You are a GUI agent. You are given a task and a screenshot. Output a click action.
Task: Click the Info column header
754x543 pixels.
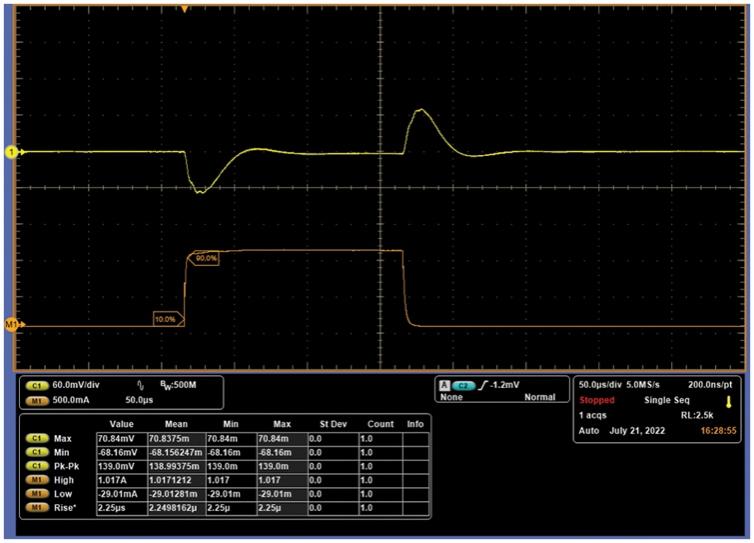pos(413,424)
